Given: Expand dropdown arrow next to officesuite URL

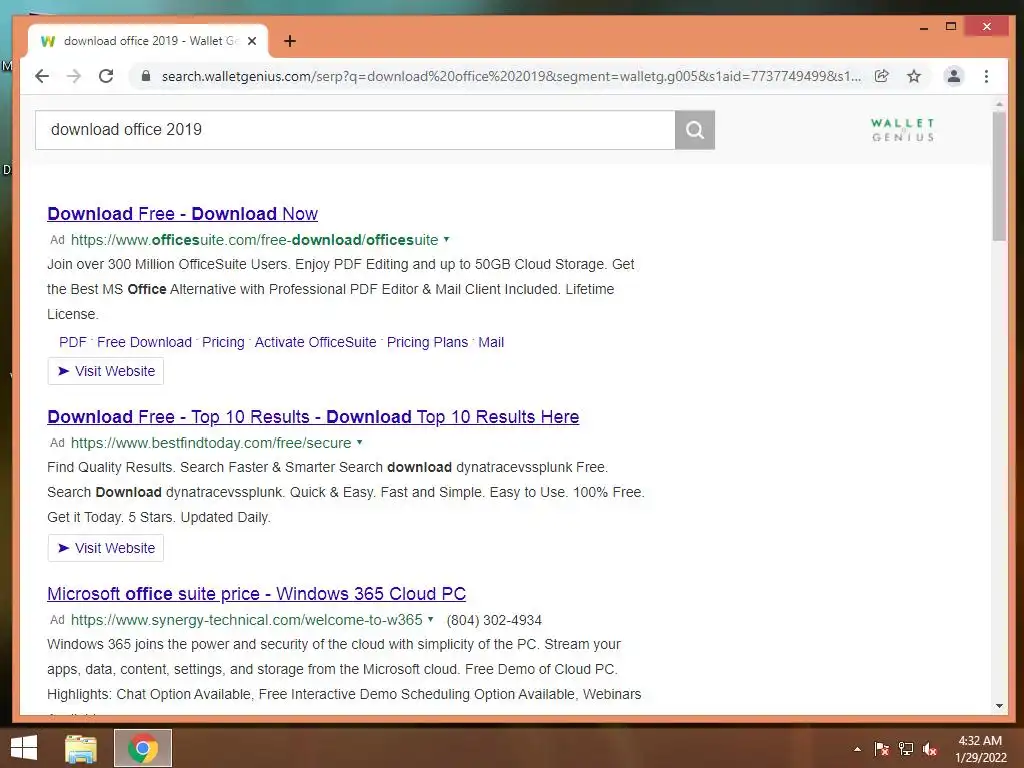Looking at the screenshot, I should (x=447, y=239).
